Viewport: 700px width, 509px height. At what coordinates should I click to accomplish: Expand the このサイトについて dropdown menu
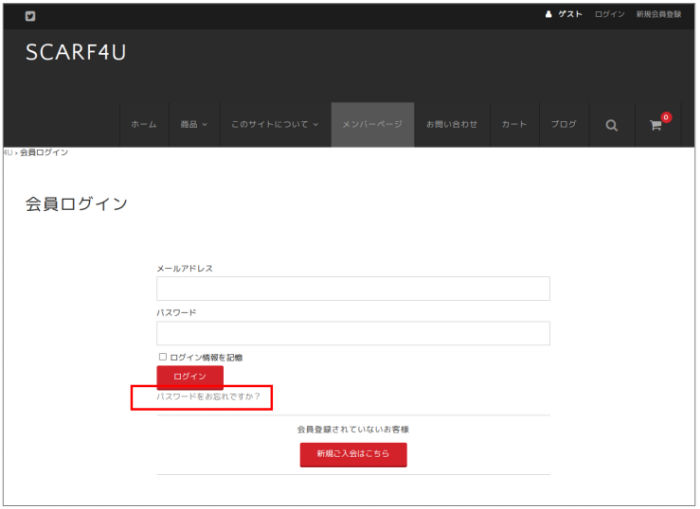click(275, 125)
